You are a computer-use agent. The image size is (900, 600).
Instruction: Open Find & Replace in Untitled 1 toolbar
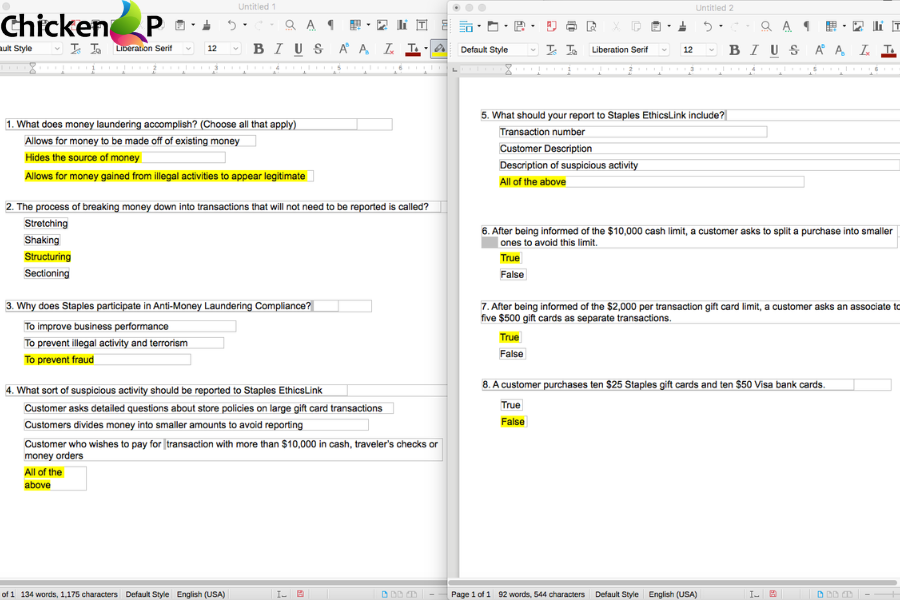(290, 25)
